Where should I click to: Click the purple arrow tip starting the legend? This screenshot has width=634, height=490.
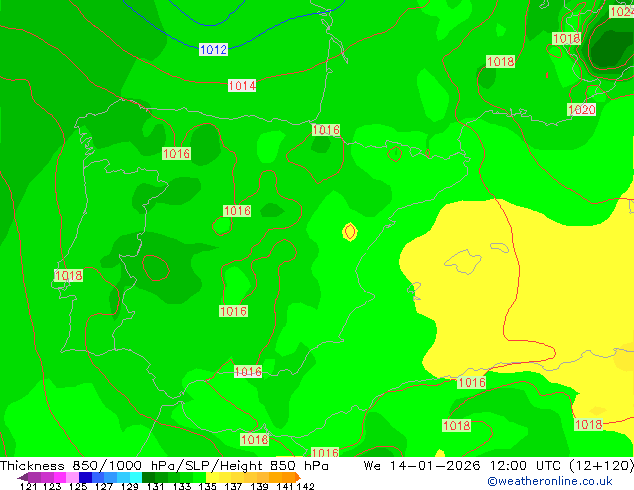23,477
